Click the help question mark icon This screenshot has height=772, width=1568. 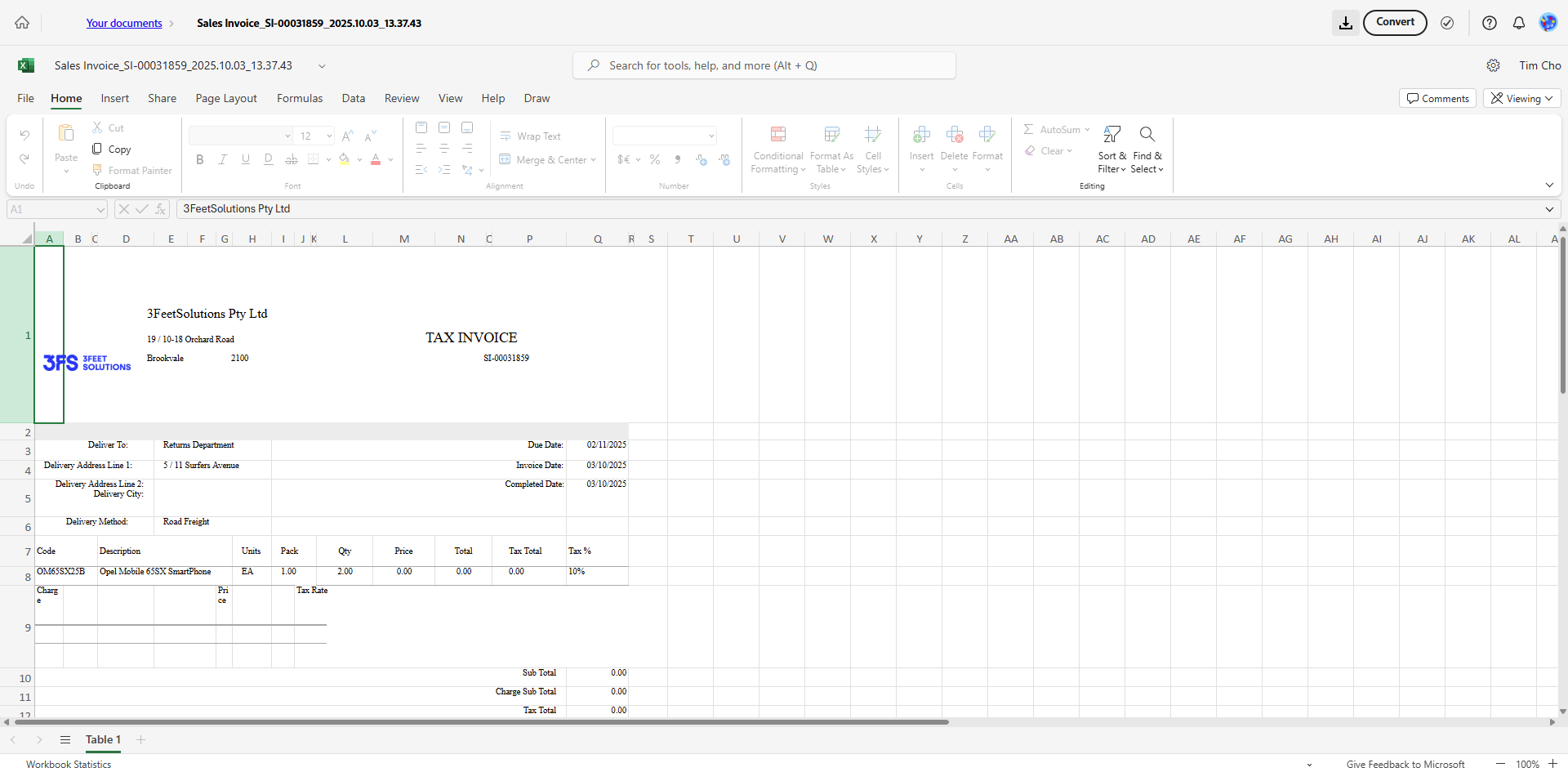pyautogui.click(x=1489, y=23)
